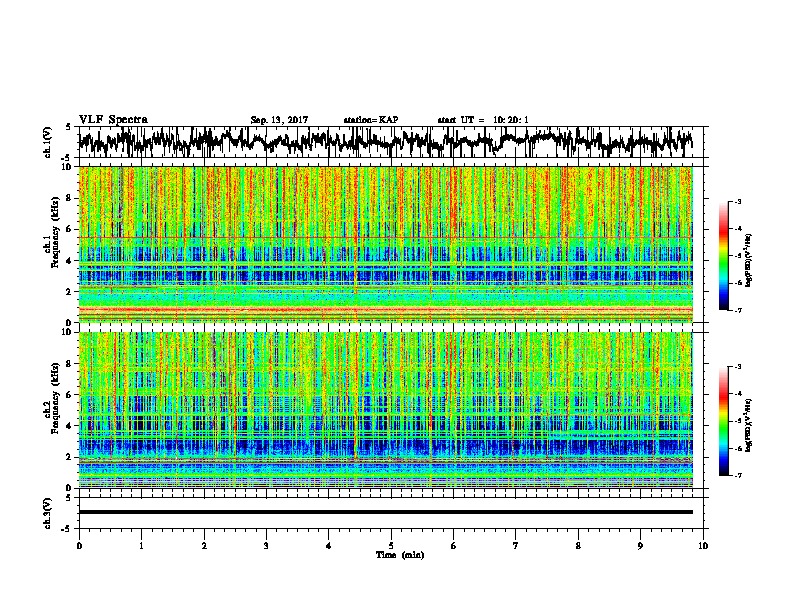The height and width of the screenshot is (612, 792).
Task: Click the red horizontal line near 5.5 kHz in ch.1
Action: (385, 237)
